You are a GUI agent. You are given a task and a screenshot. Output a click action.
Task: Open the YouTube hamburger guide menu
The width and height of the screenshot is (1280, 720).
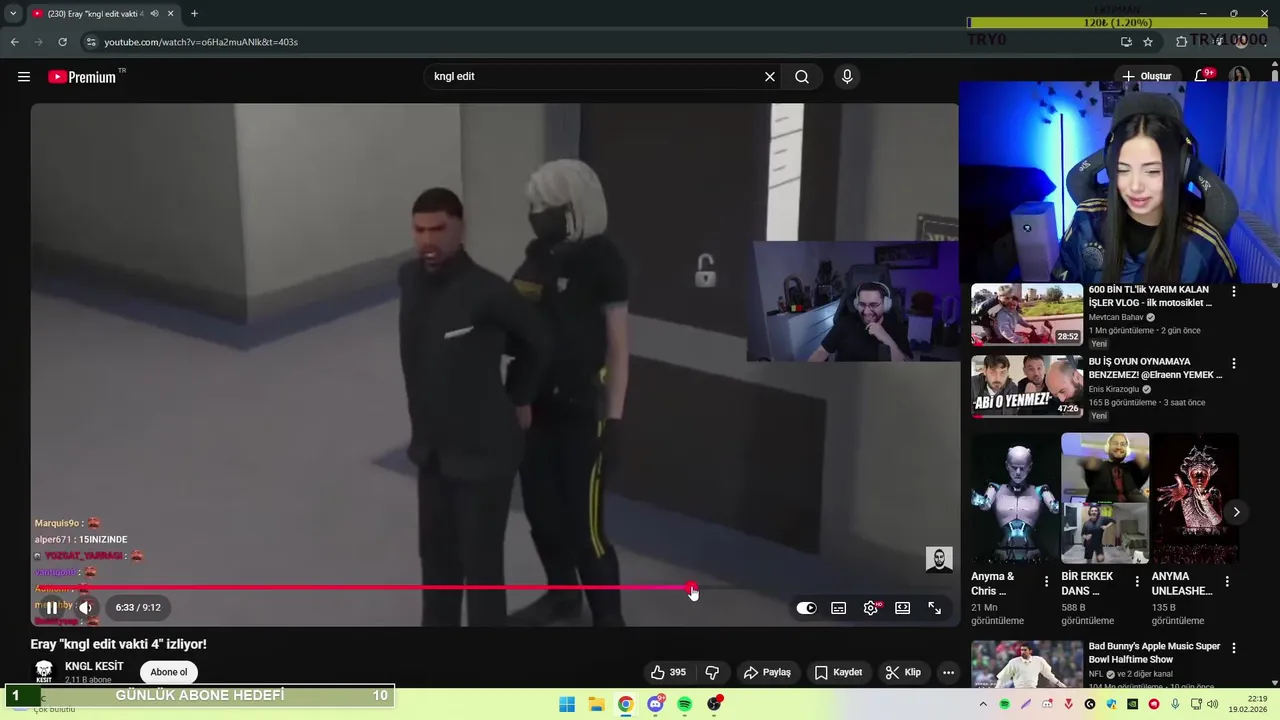click(24, 76)
